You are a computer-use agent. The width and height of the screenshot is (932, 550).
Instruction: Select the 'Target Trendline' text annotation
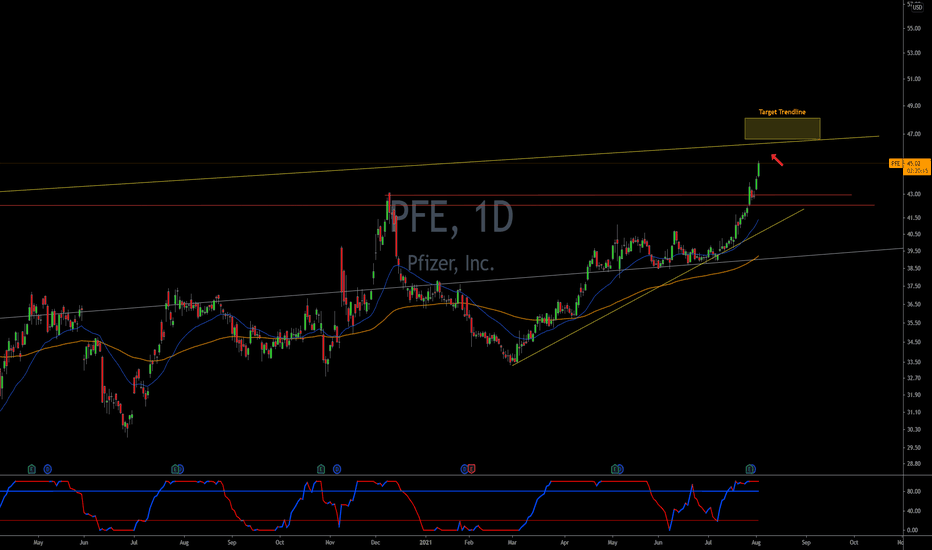point(782,112)
